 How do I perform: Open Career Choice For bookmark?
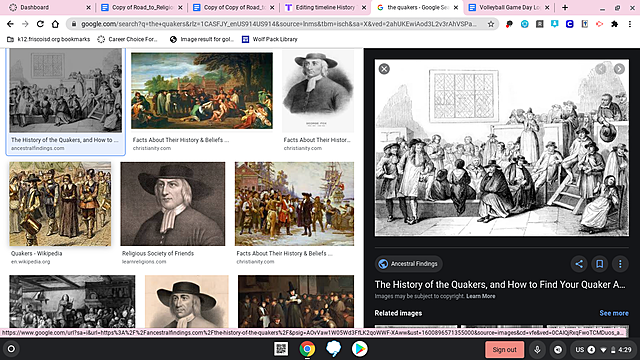tap(128, 39)
